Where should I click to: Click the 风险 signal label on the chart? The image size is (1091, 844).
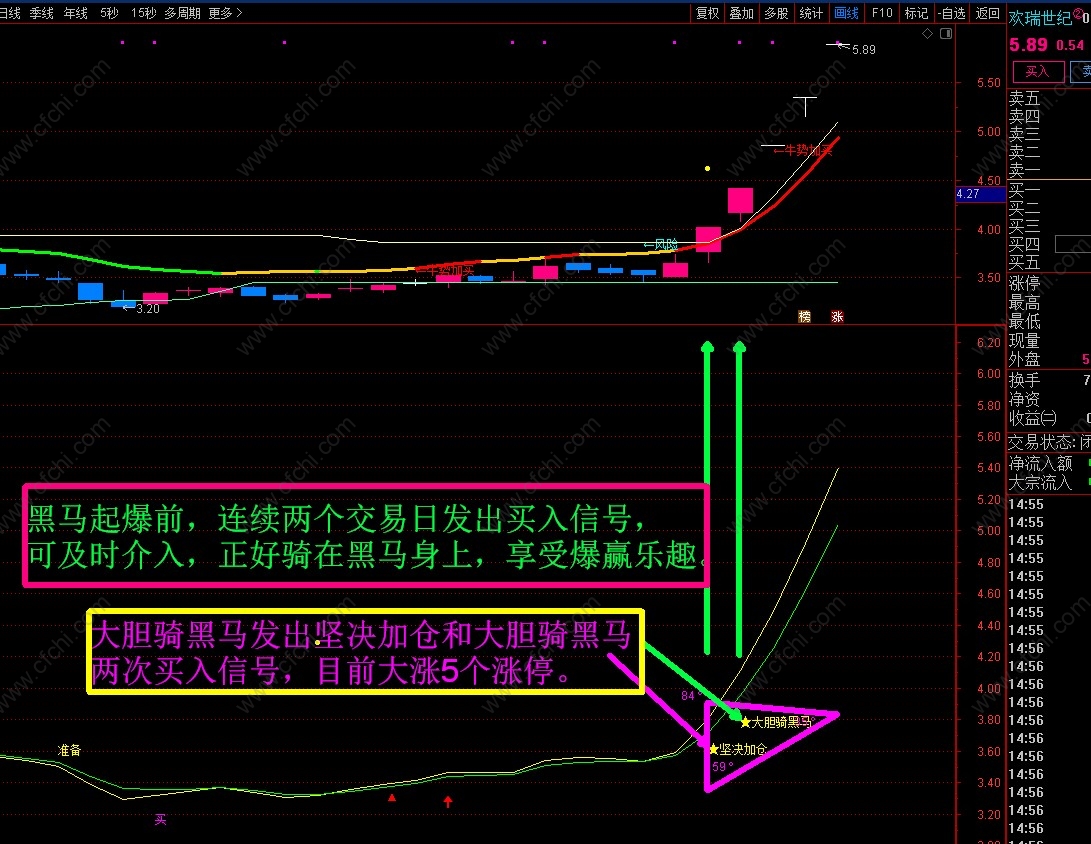pyautogui.click(x=660, y=244)
